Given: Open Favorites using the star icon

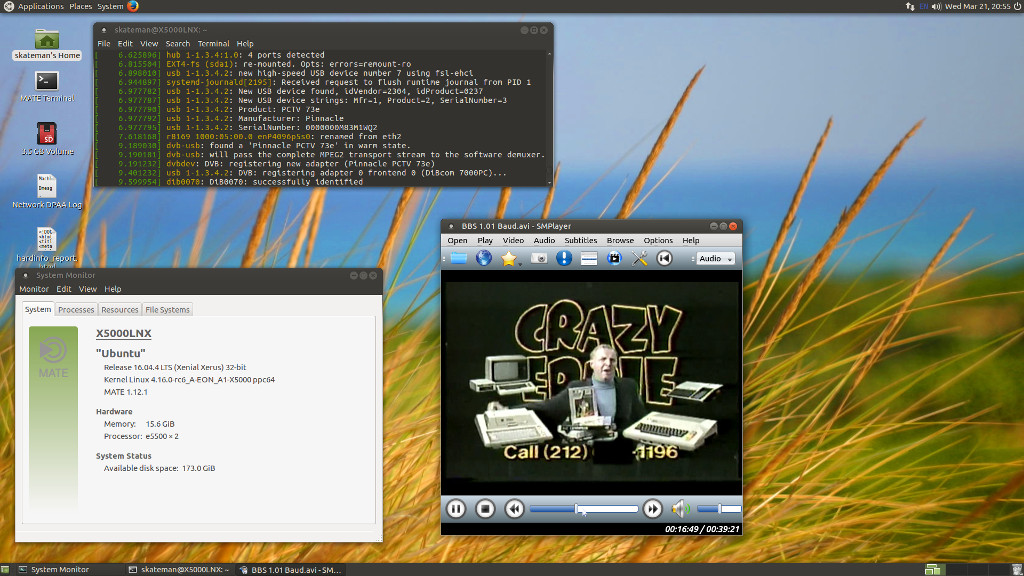Looking at the screenshot, I should pos(508,259).
